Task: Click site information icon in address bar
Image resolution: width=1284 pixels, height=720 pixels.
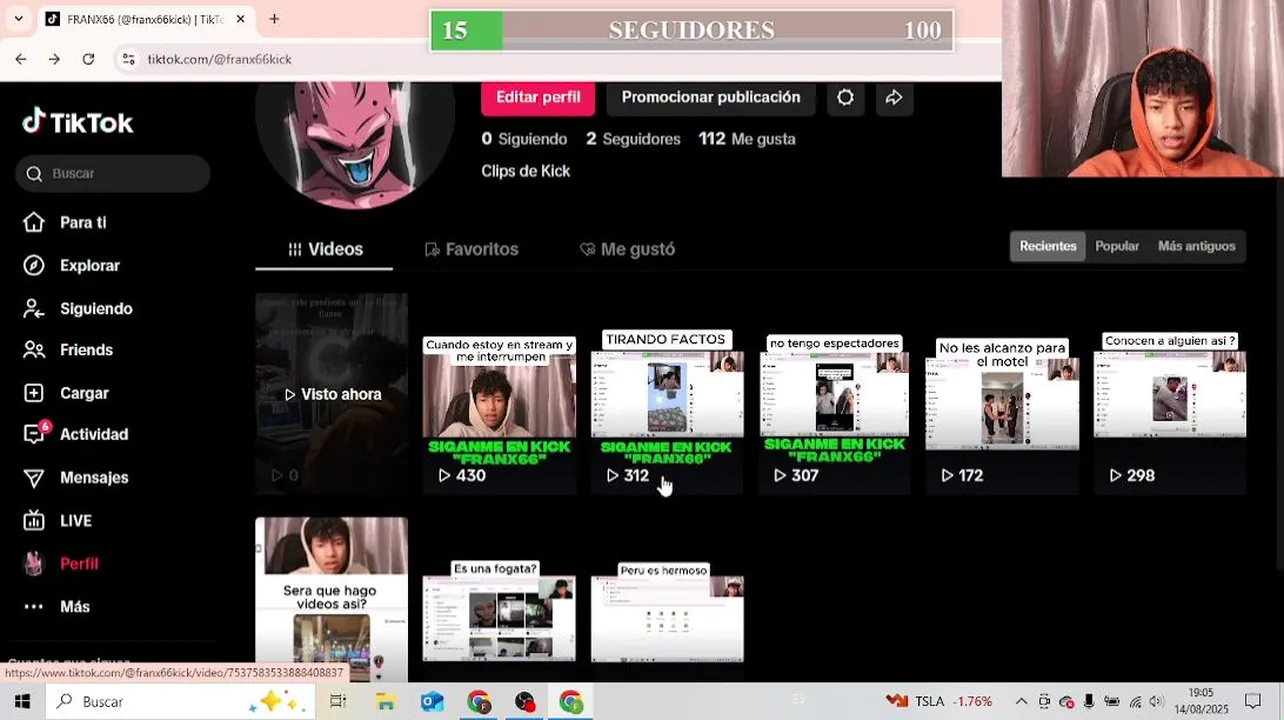Action: pyautogui.click(x=128, y=59)
